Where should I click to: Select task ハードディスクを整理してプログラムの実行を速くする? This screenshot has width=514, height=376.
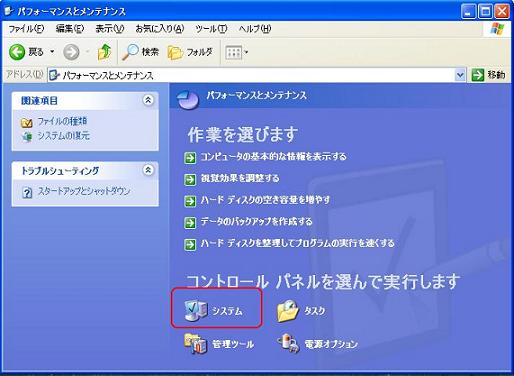coord(297,243)
